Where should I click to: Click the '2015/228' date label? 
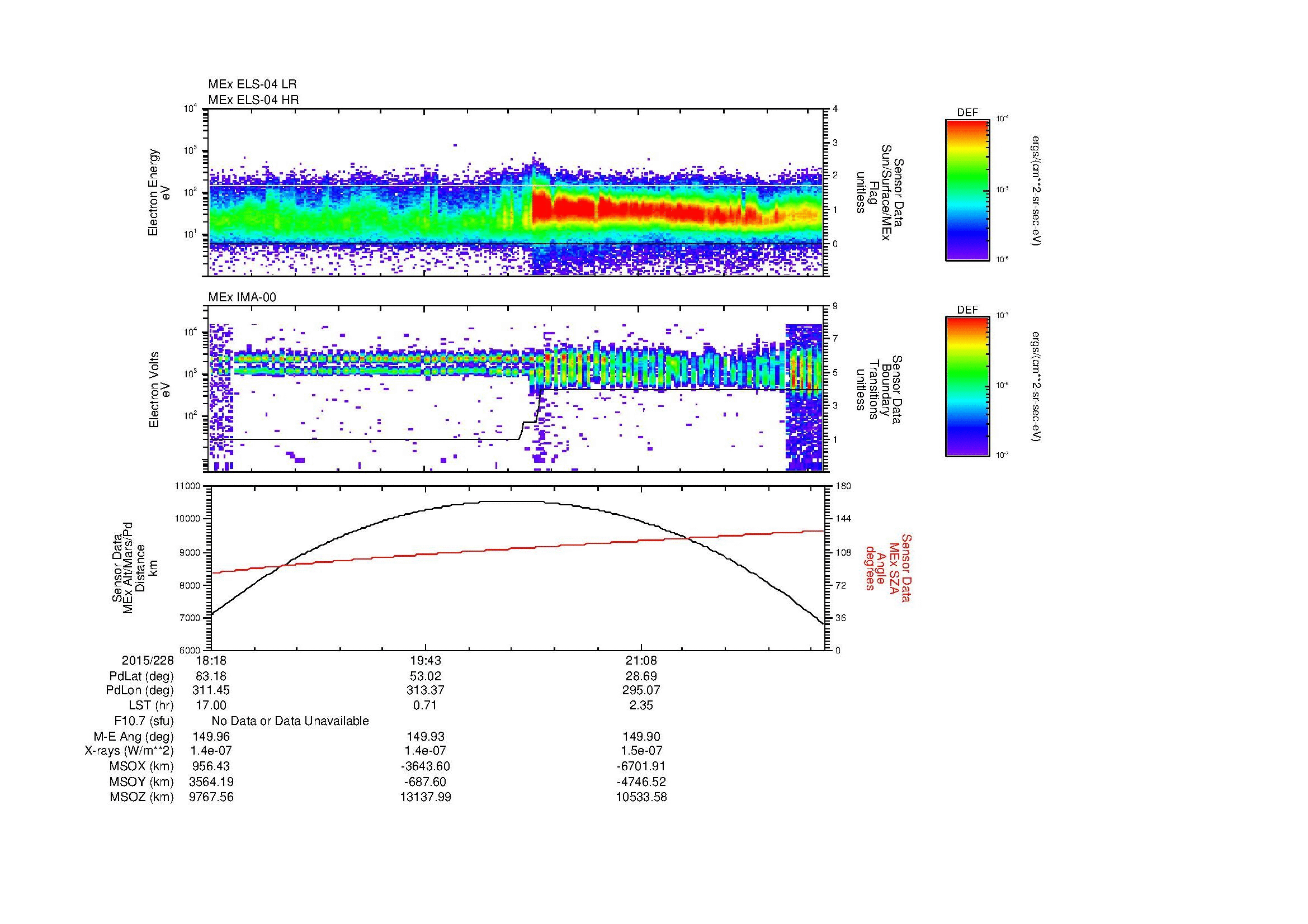coord(148,661)
